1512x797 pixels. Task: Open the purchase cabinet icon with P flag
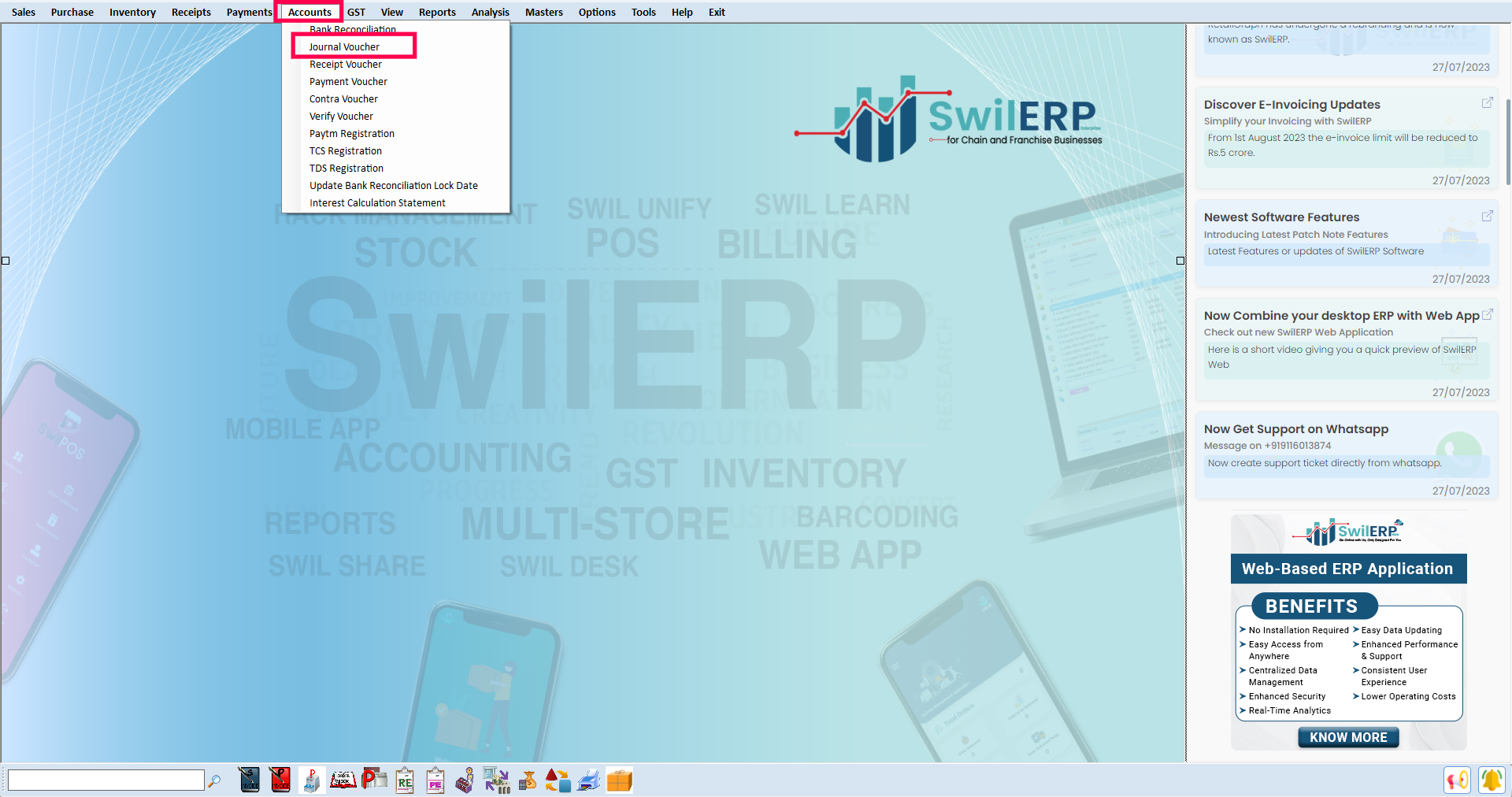coord(312,780)
